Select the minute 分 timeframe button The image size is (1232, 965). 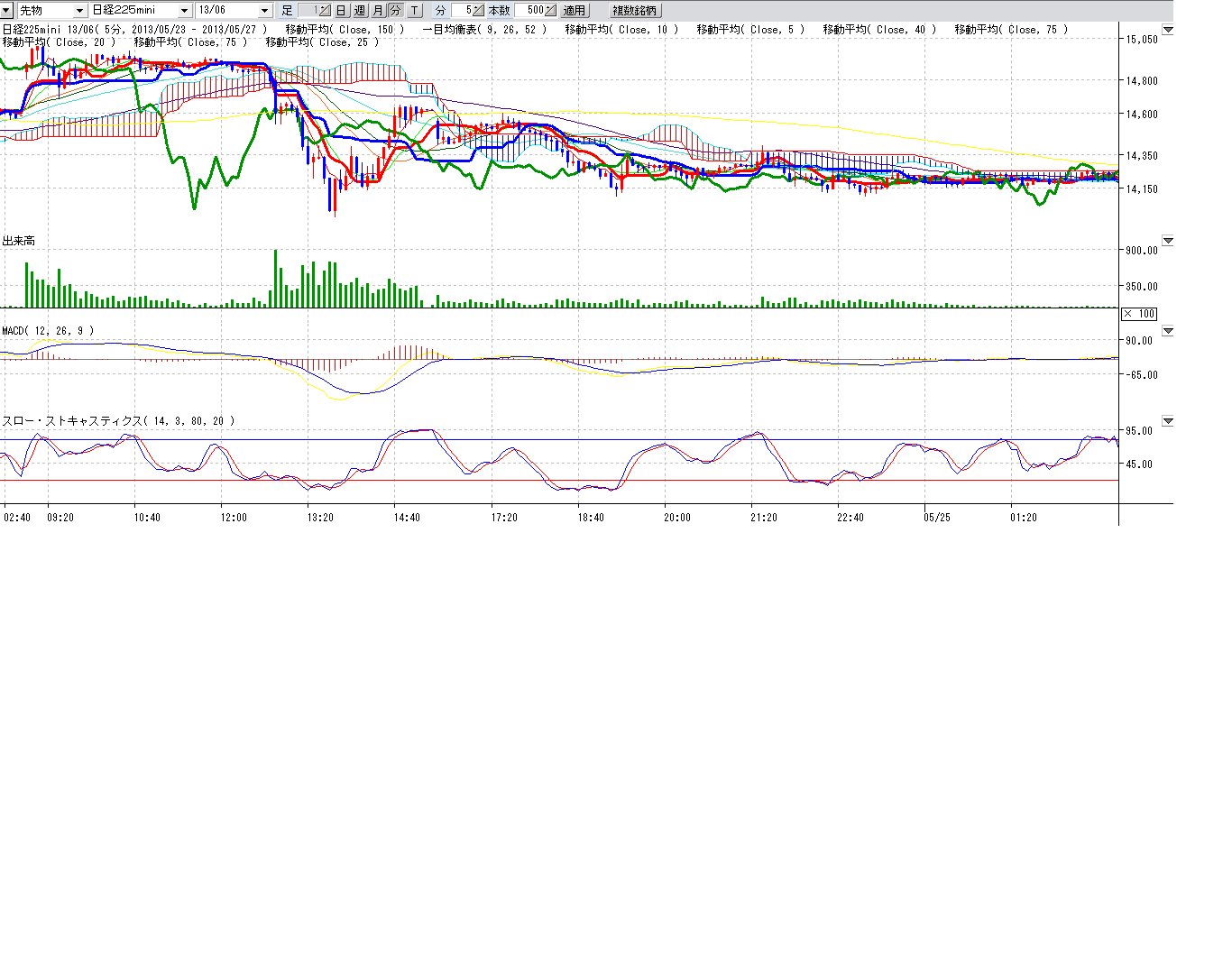[395, 11]
